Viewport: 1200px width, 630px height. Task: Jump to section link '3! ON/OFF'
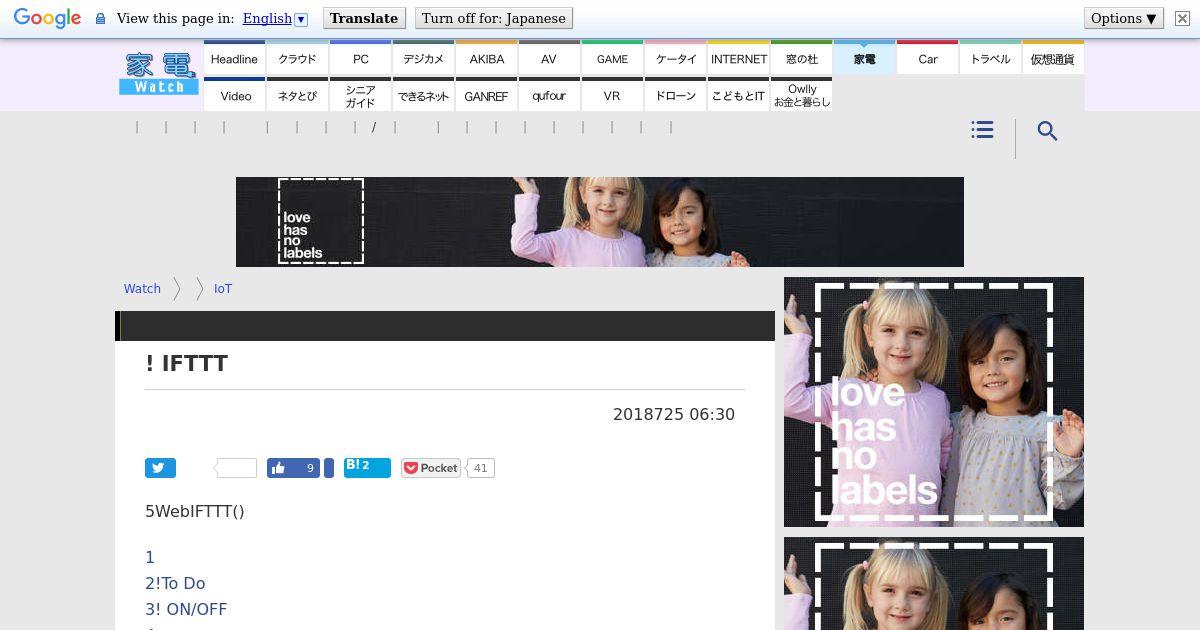tap(186, 609)
